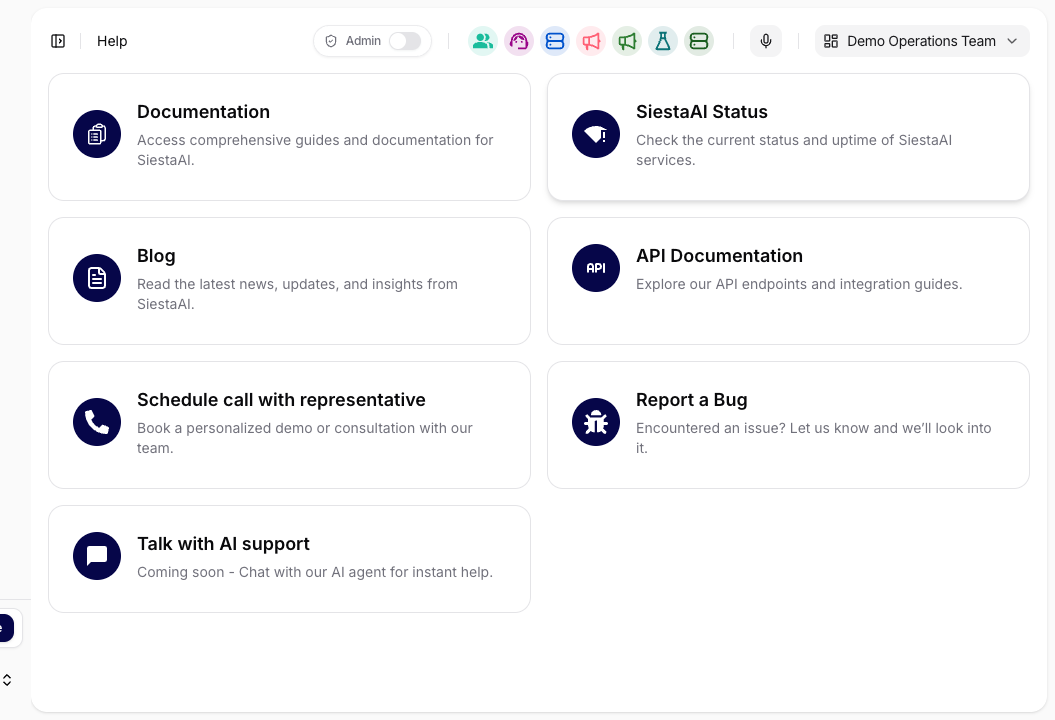Open Schedule call with representative card
Image resolution: width=1055 pixels, height=720 pixels.
(x=289, y=425)
